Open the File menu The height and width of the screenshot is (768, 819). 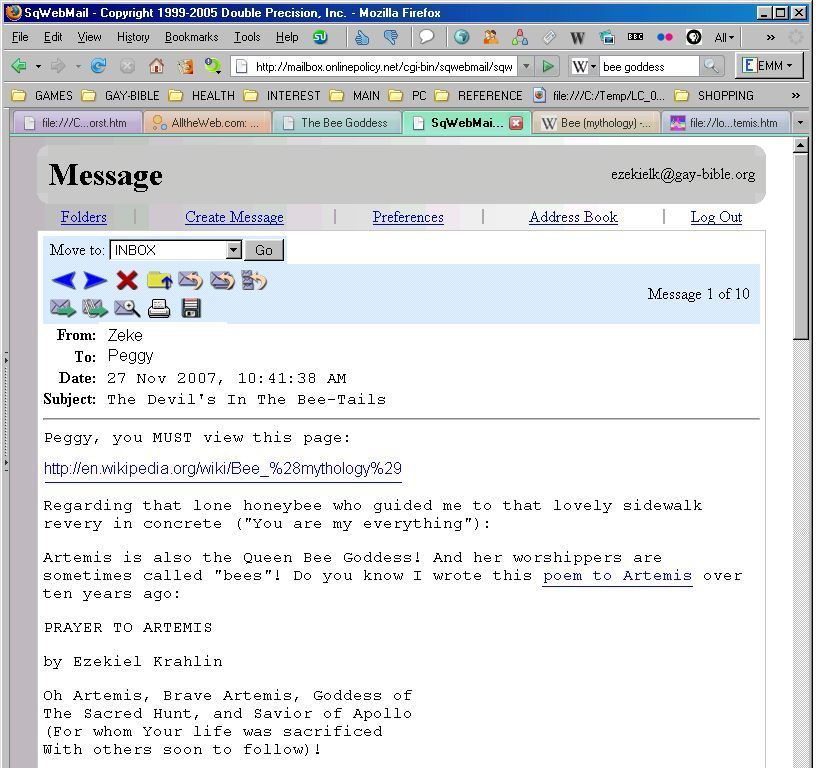pyautogui.click(x=20, y=37)
